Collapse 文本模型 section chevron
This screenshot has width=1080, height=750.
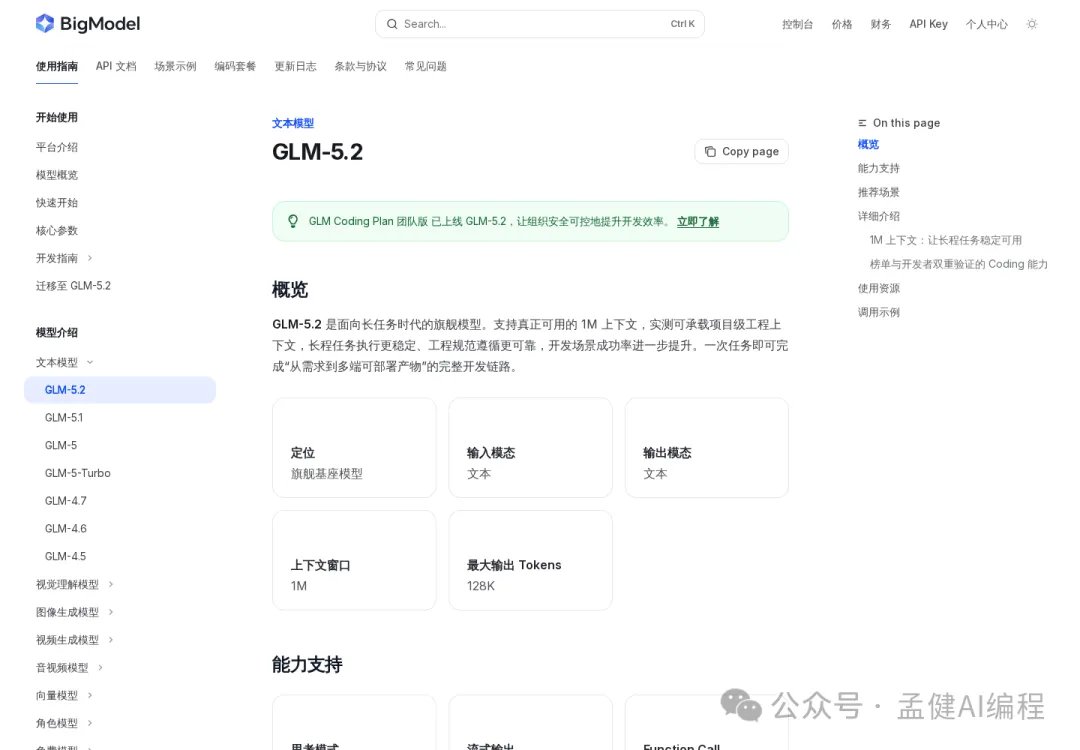pos(90,362)
